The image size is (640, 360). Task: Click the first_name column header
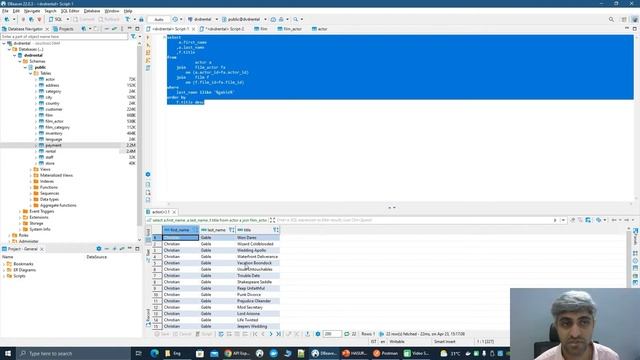click(x=180, y=230)
